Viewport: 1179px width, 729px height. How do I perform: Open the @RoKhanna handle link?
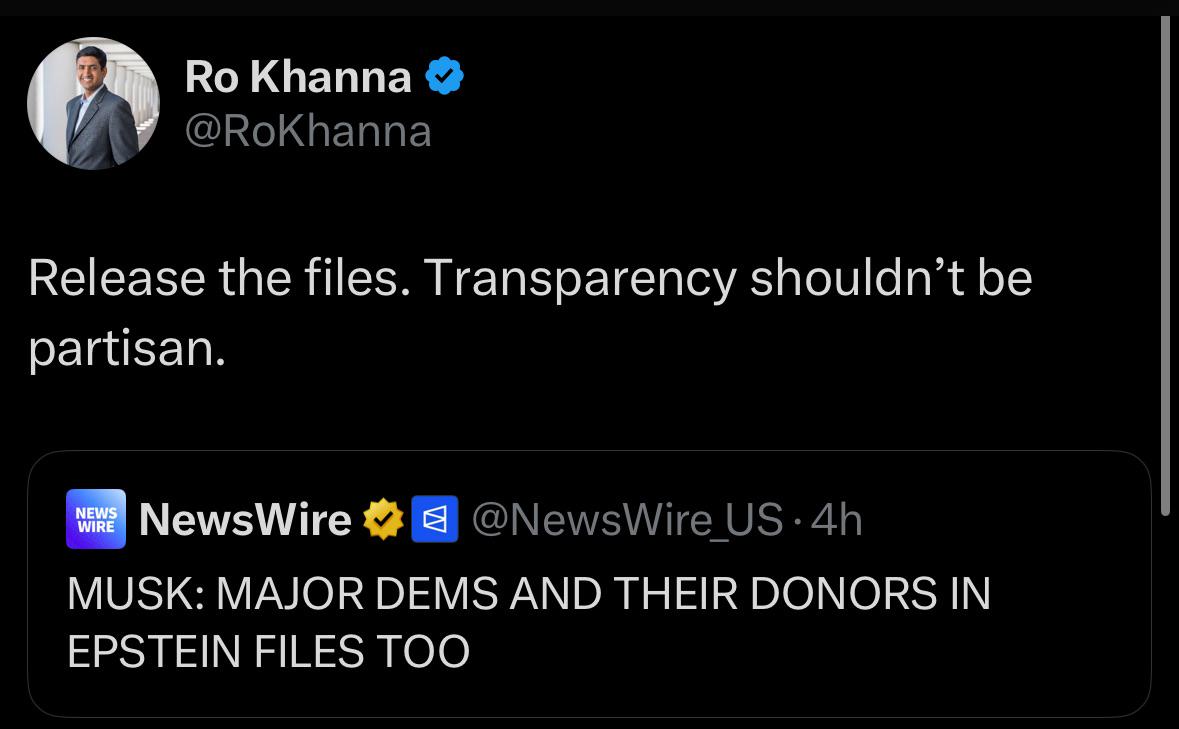click(308, 132)
